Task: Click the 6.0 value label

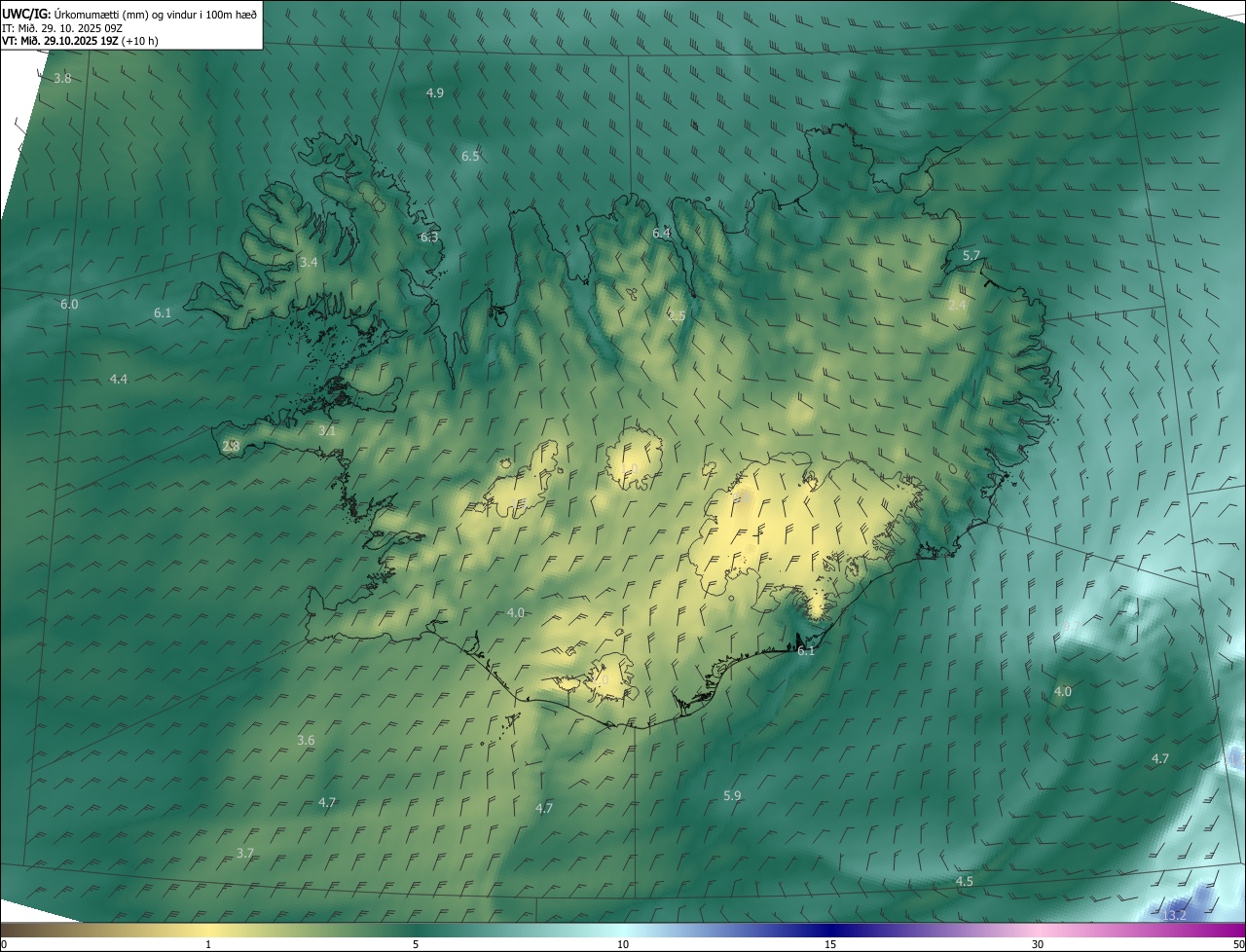Action: (x=69, y=304)
